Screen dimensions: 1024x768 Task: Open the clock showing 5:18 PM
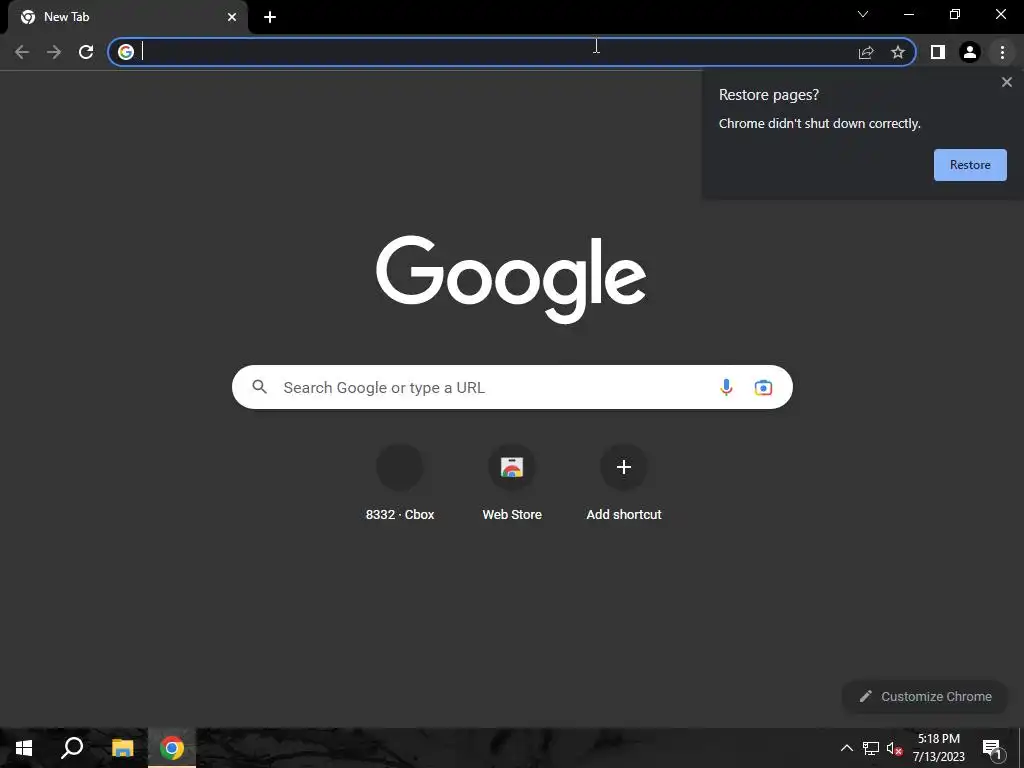(x=938, y=748)
